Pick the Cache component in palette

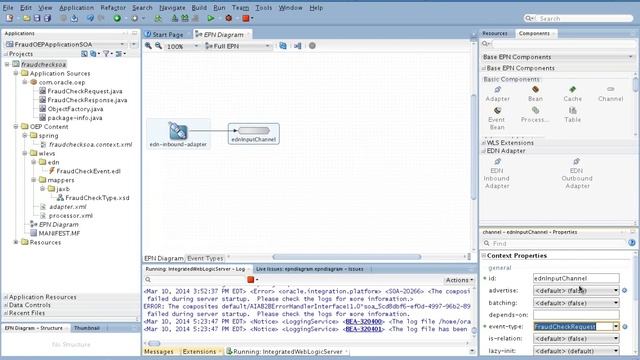[x=572, y=93]
